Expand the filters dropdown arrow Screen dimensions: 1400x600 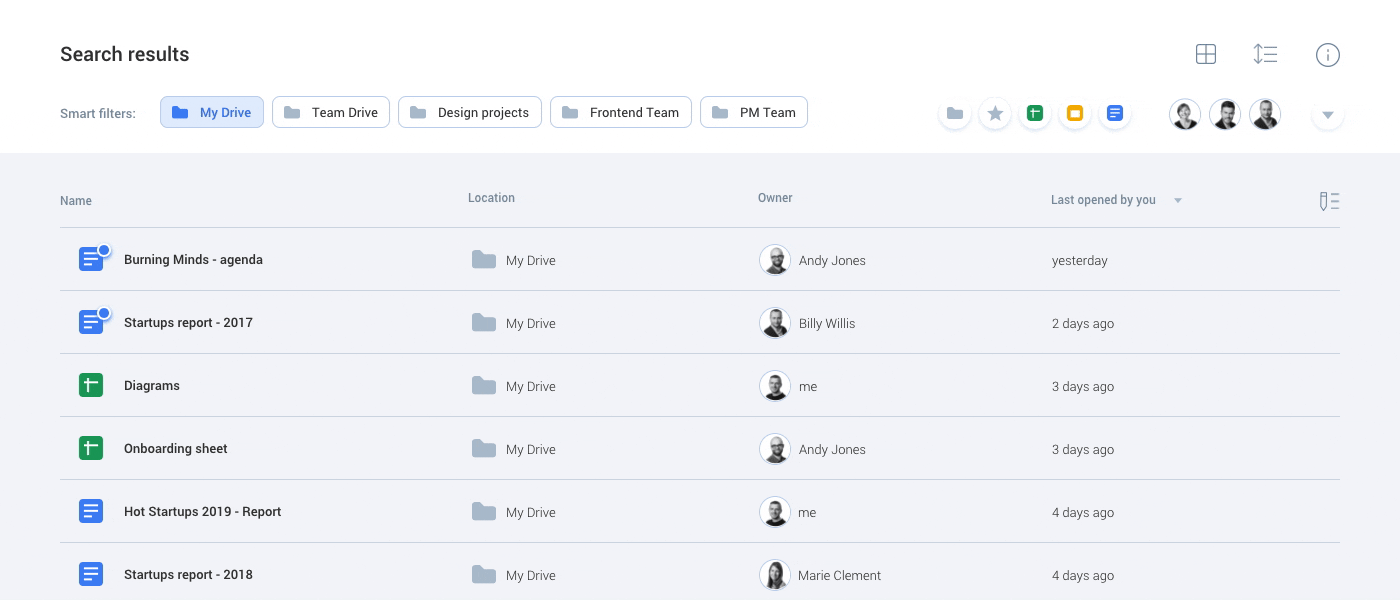[1327, 115]
